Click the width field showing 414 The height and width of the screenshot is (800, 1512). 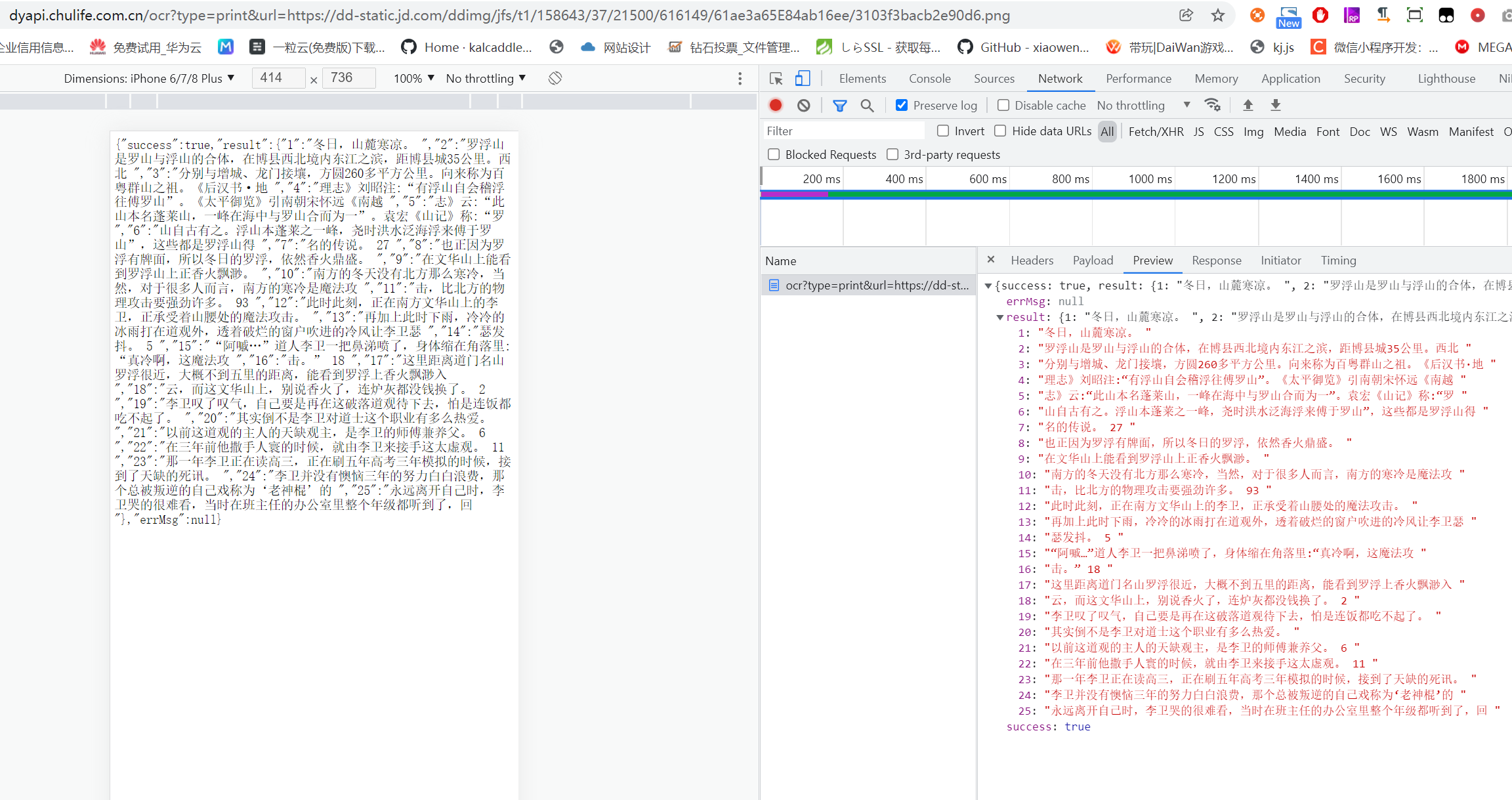point(278,78)
